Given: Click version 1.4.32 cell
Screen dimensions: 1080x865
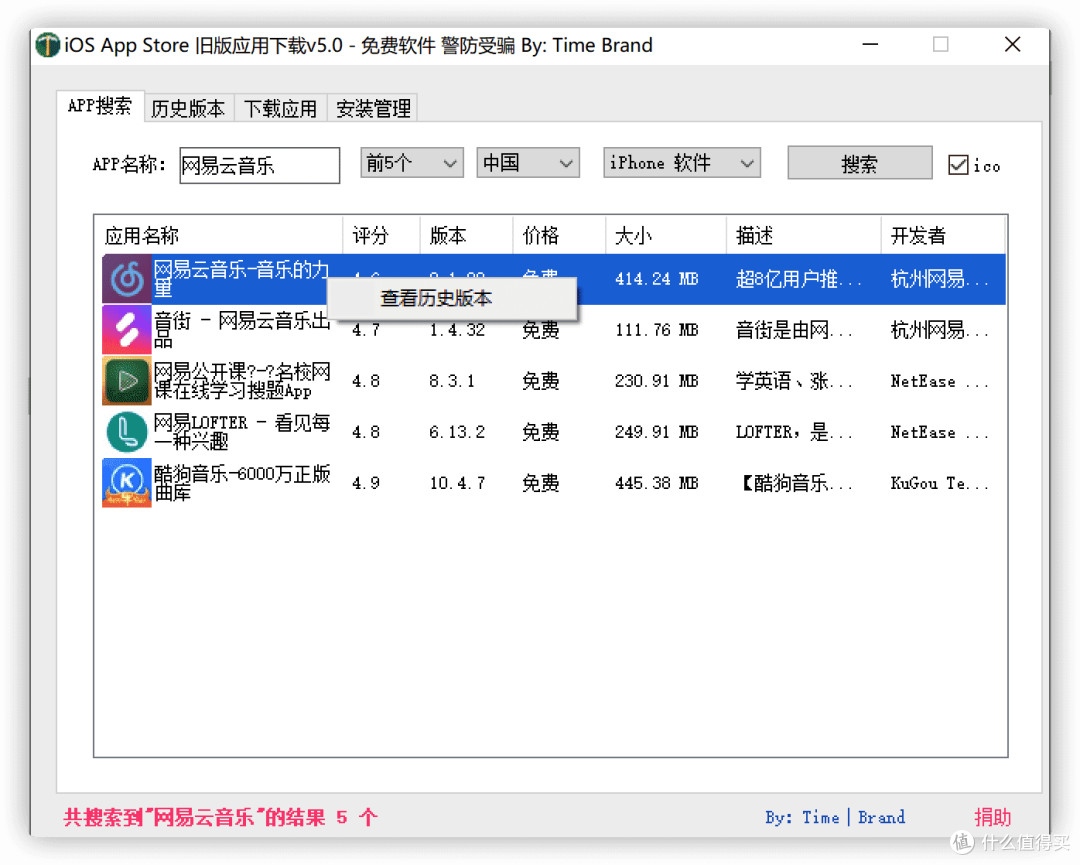Looking at the screenshot, I should [457, 330].
